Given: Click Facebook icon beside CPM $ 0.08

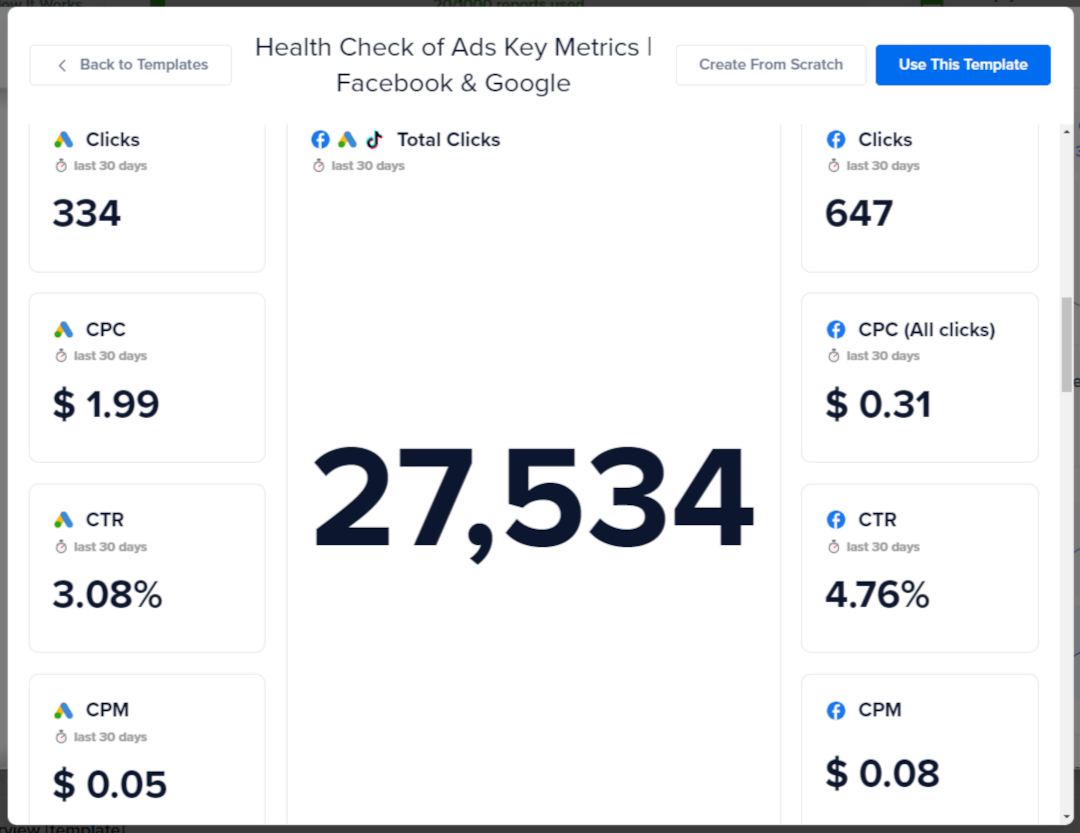Looking at the screenshot, I should tap(835, 710).
